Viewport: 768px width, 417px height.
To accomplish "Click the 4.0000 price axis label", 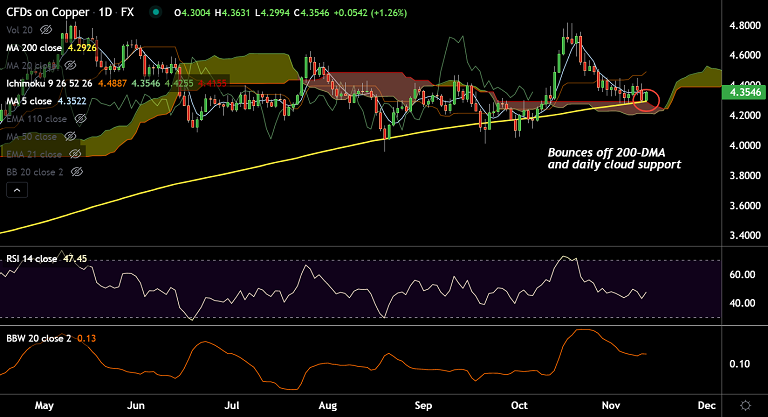I will [x=745, y=146].
